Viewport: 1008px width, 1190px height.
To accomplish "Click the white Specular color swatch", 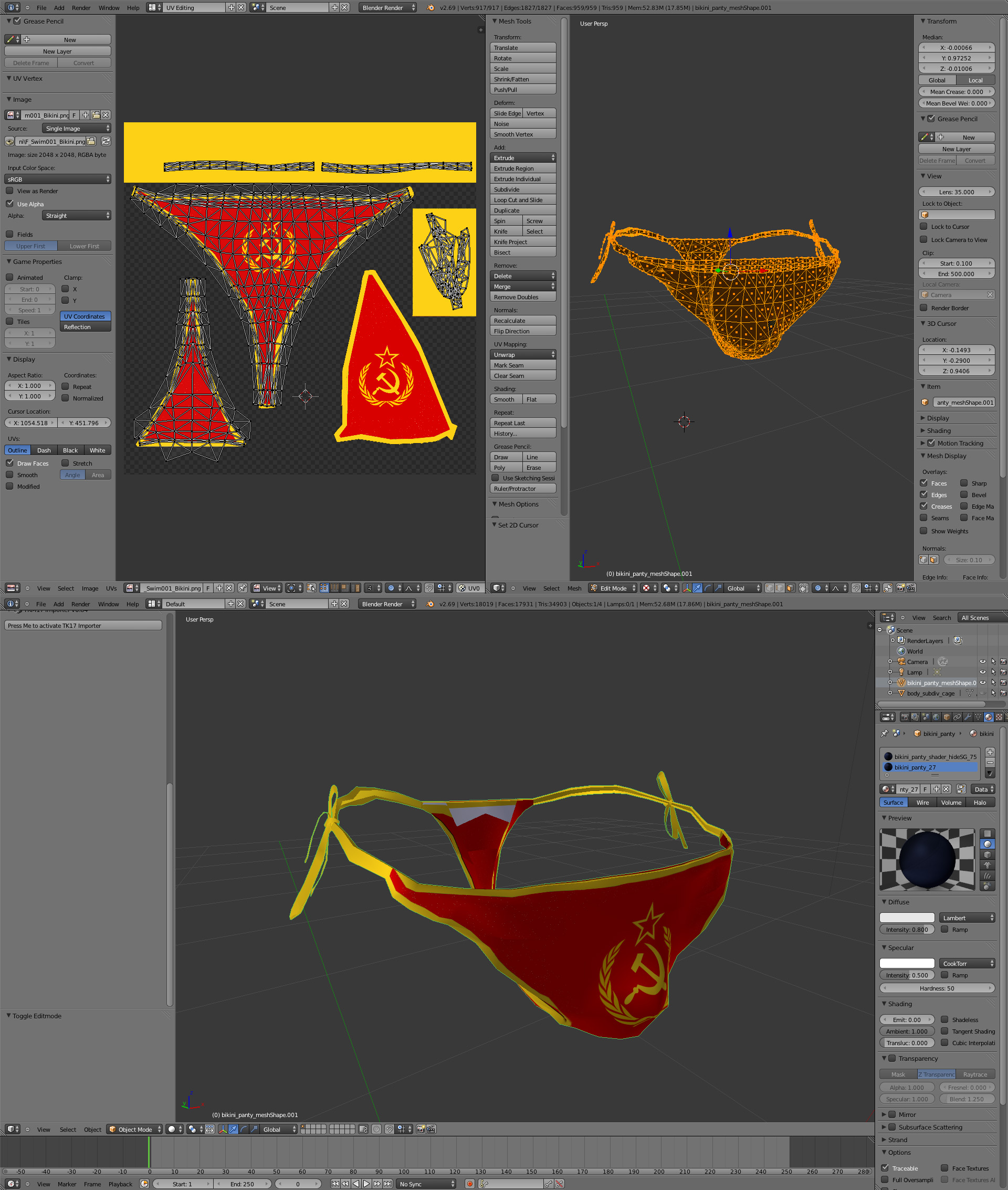I will pos(907,963).
